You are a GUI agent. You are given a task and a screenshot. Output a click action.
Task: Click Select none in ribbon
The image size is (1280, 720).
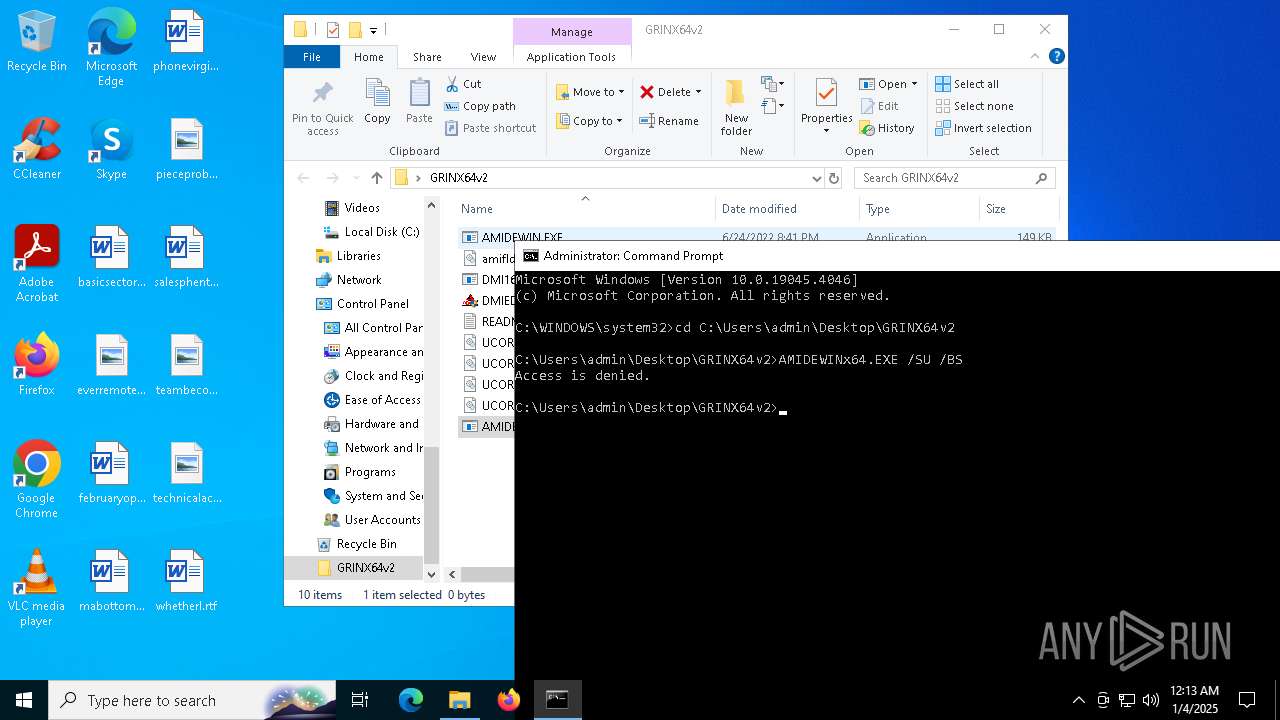click(x=974, y=106)
